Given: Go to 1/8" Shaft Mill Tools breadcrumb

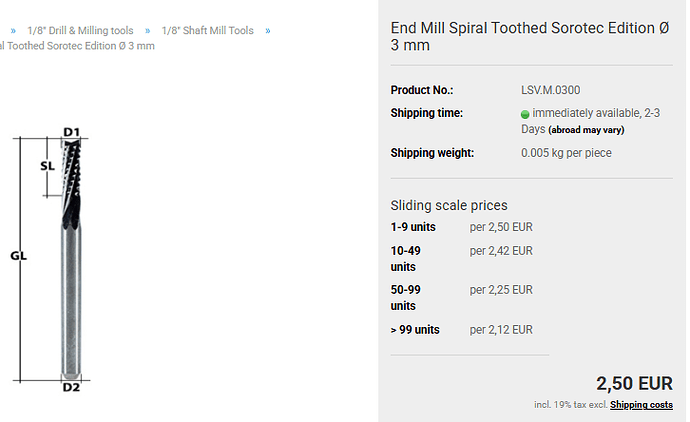Looking at the screenshot, I should (208, 30).
